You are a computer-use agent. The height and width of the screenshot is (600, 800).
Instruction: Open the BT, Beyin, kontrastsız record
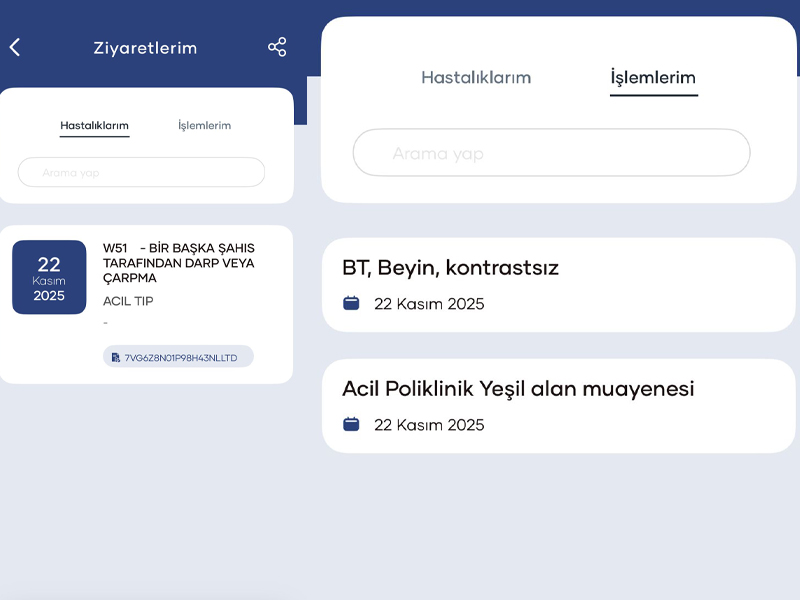(x=451, y=268)
